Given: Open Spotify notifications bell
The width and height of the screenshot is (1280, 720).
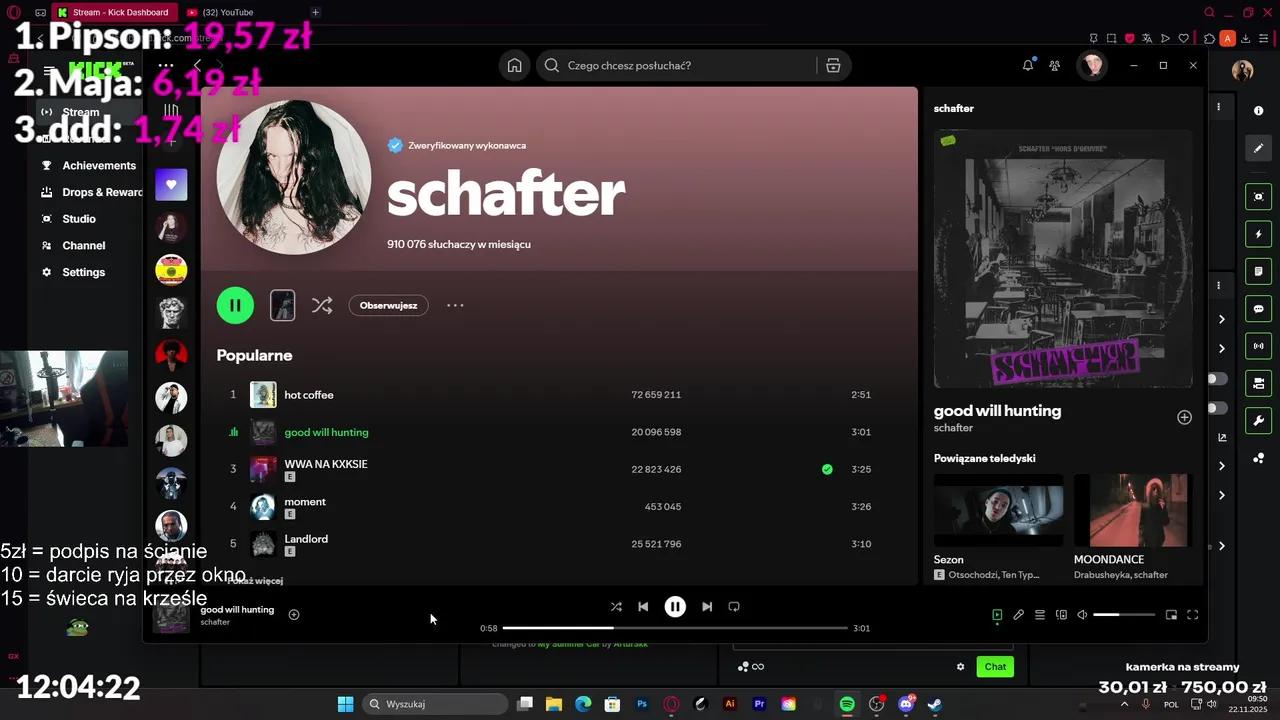Looking at the screenshot, I should click(x=1028, y=66).
